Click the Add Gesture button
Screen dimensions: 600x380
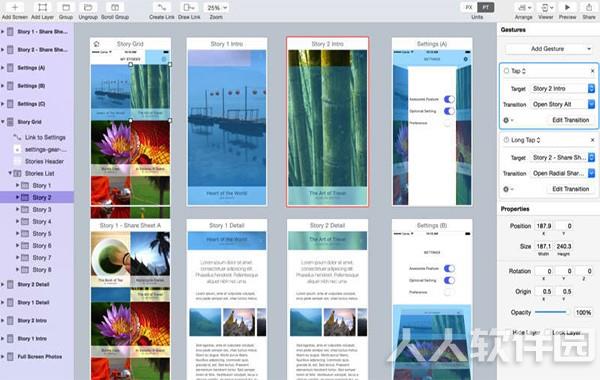click(548, 49)
